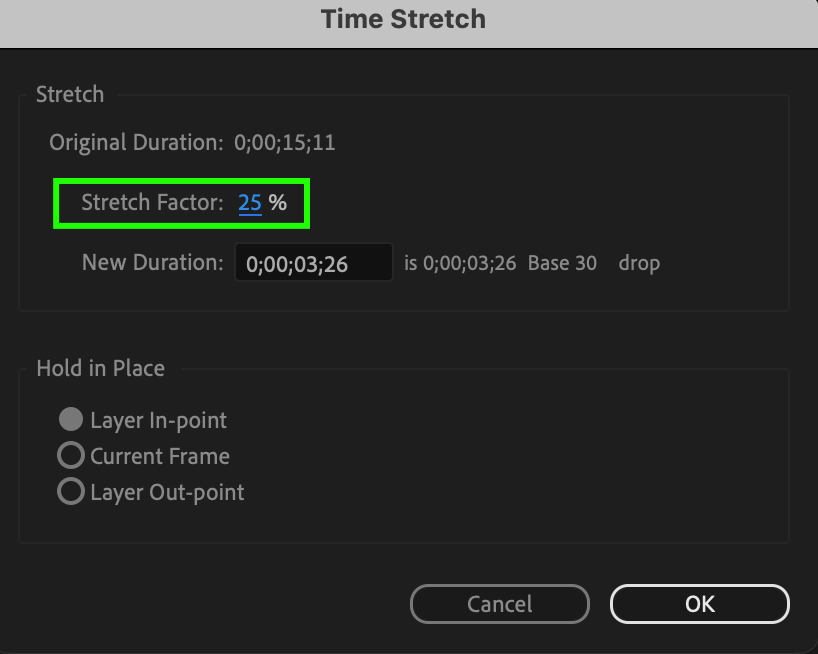Image resolution: width=818 pixels, height=654 pixels.
Task: Click the Stretch Factor label text
Action: point(152,203)
